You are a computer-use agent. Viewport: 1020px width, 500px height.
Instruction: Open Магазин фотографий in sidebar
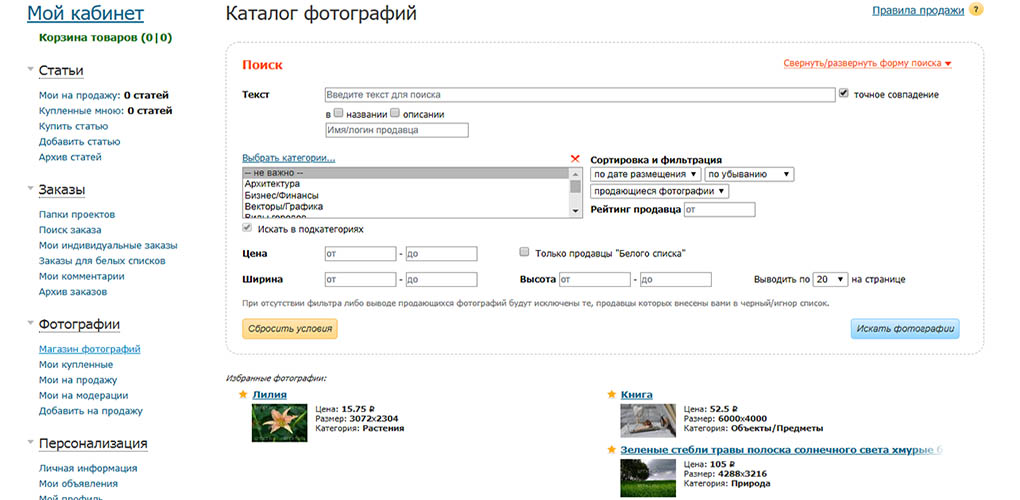(90, 349)
